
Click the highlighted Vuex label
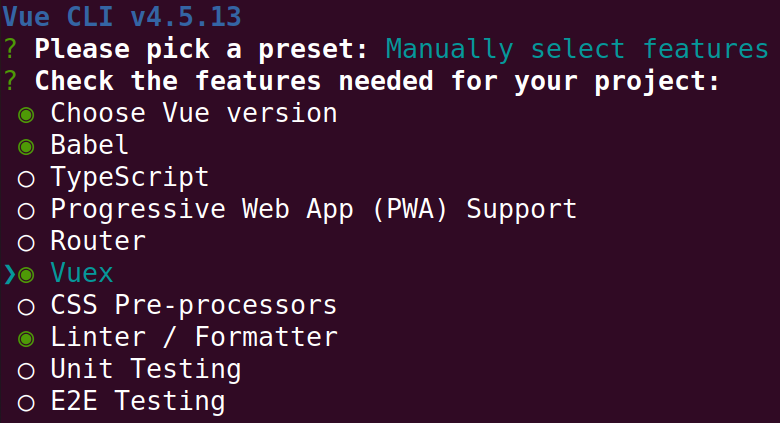tap(82, 274)
